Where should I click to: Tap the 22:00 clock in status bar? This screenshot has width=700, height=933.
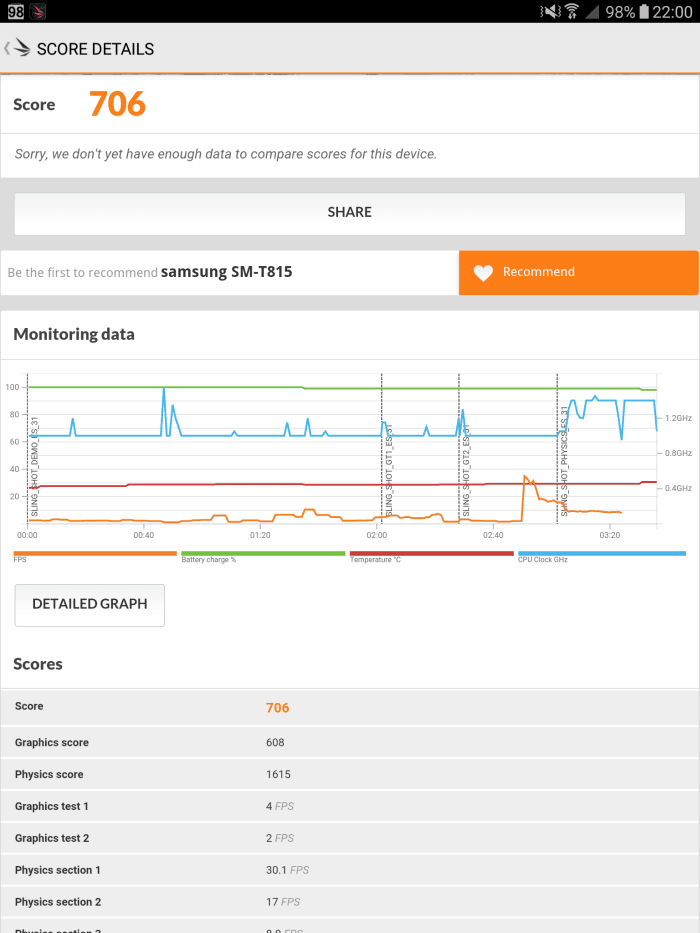[673, 11]
